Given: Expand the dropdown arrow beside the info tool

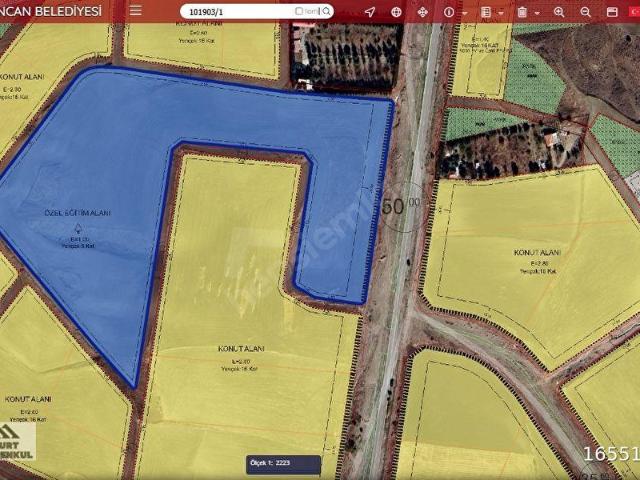Looking at the screenshot, I should (x=464, y=12).
